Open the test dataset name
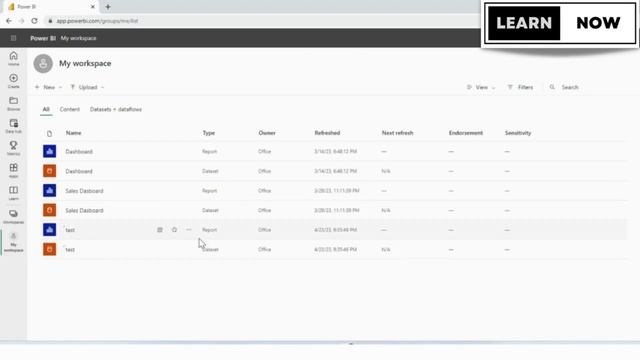 pos(70,249)
